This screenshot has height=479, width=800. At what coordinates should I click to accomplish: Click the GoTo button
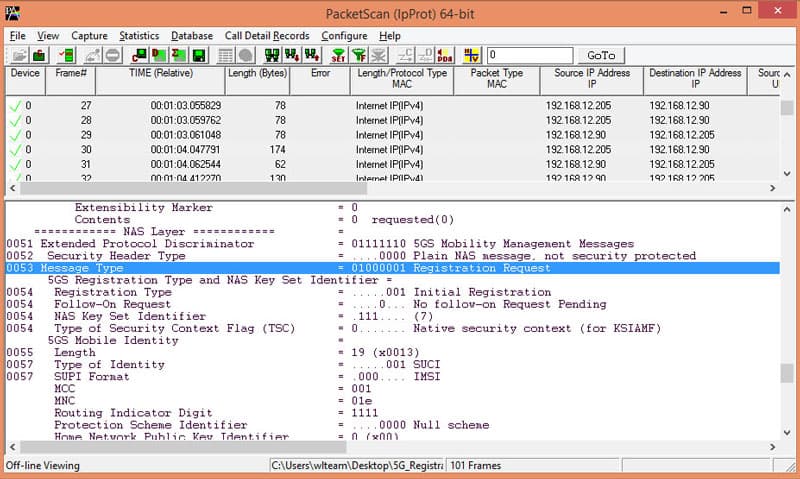(x=601, y=55)
